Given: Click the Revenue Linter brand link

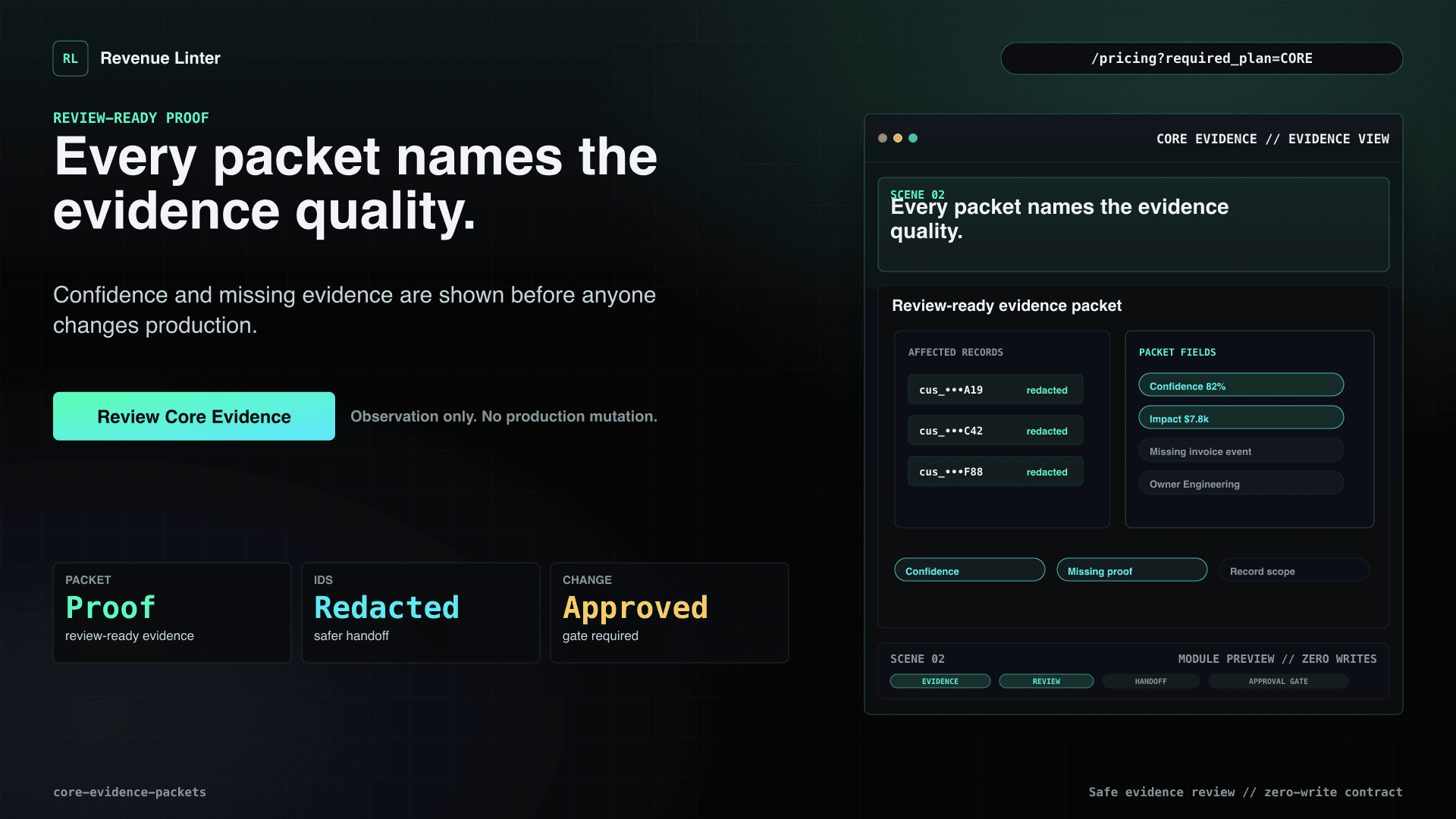Looking at the screenshot, I should [x=160, y=58].
